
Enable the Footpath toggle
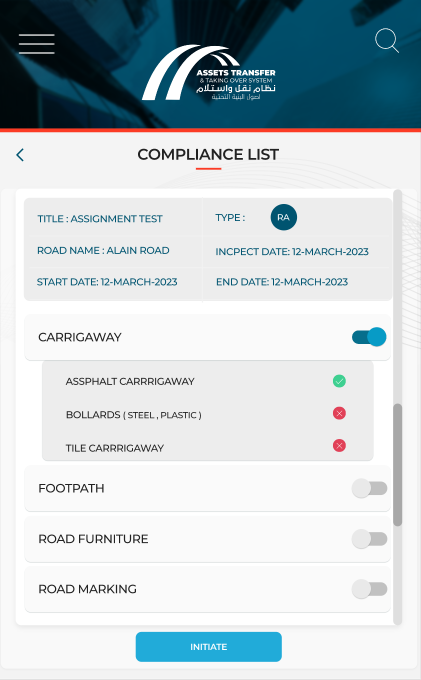[369, 488]
